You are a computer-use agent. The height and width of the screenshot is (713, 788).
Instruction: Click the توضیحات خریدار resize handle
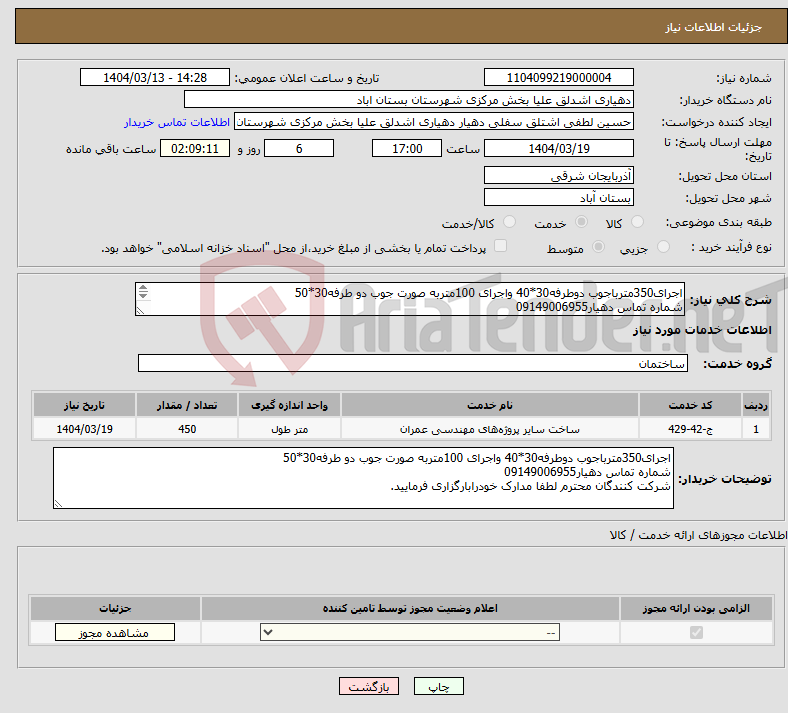click(x=58, y=503)
